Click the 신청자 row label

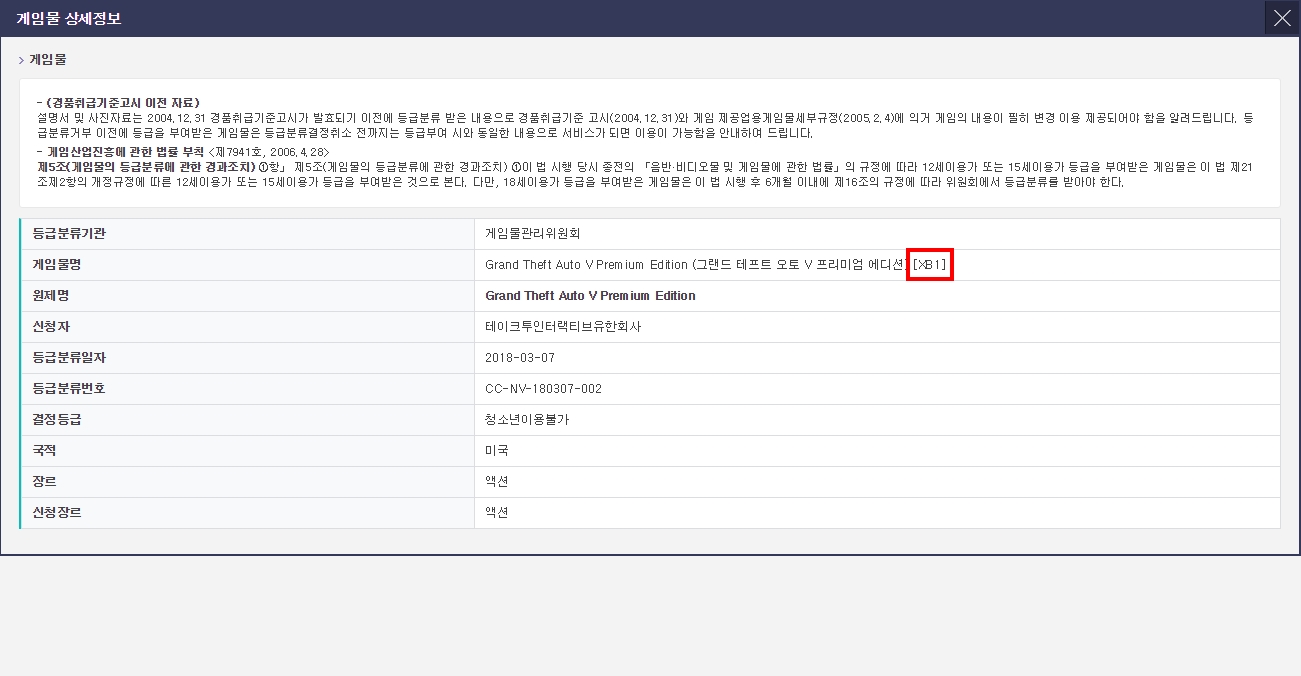[x=51, y=327]
